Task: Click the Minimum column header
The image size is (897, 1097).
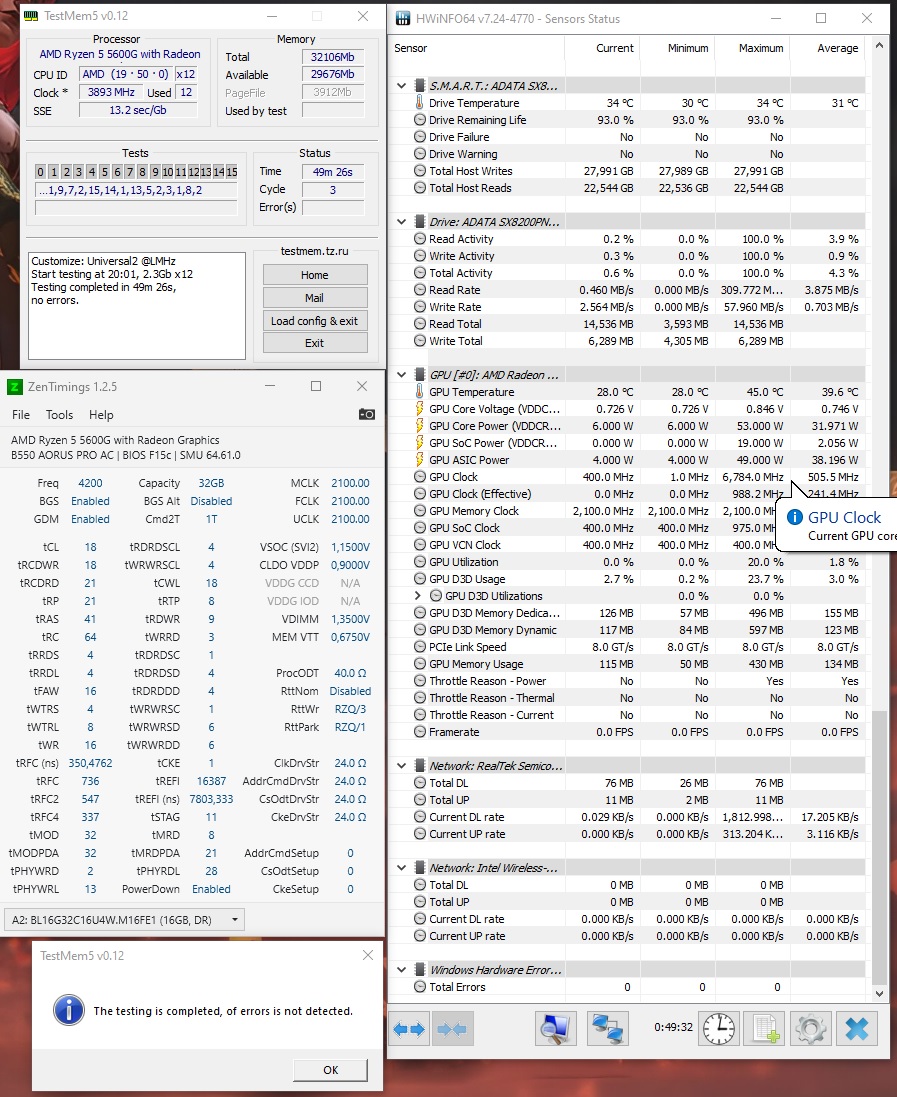Action: click(677, 48)
